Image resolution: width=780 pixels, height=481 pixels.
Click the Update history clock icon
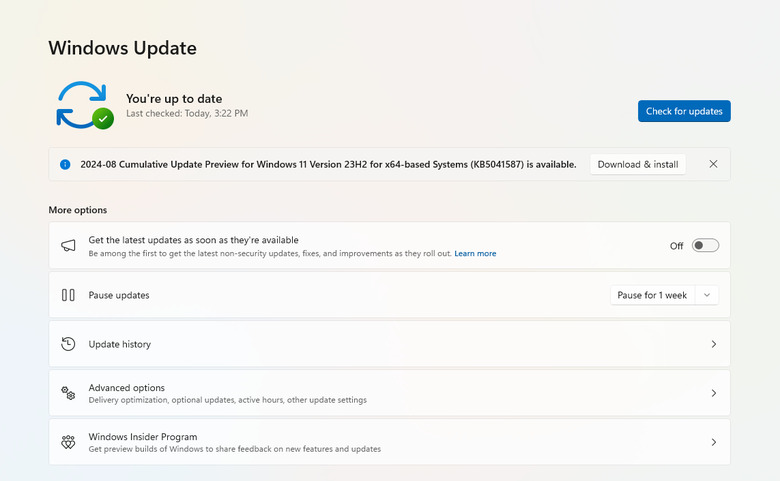68,344
